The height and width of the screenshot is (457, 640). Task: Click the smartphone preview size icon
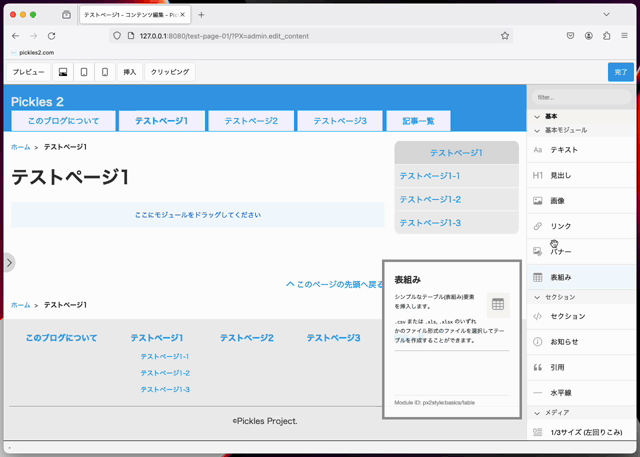point(105,72)
